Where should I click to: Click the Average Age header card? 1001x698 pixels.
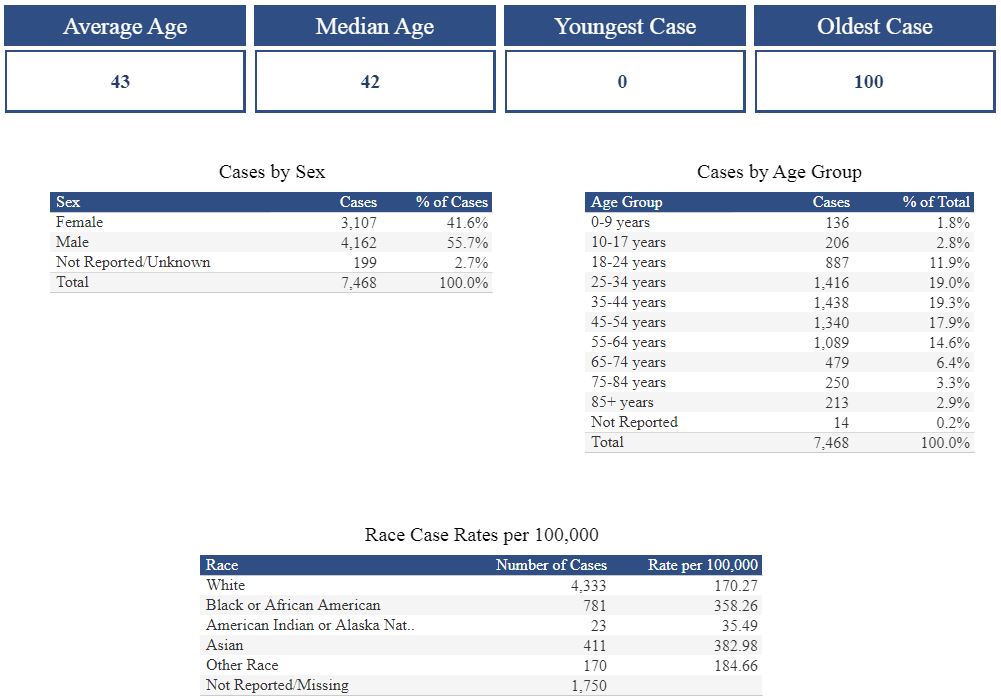(x=125, y=26)
